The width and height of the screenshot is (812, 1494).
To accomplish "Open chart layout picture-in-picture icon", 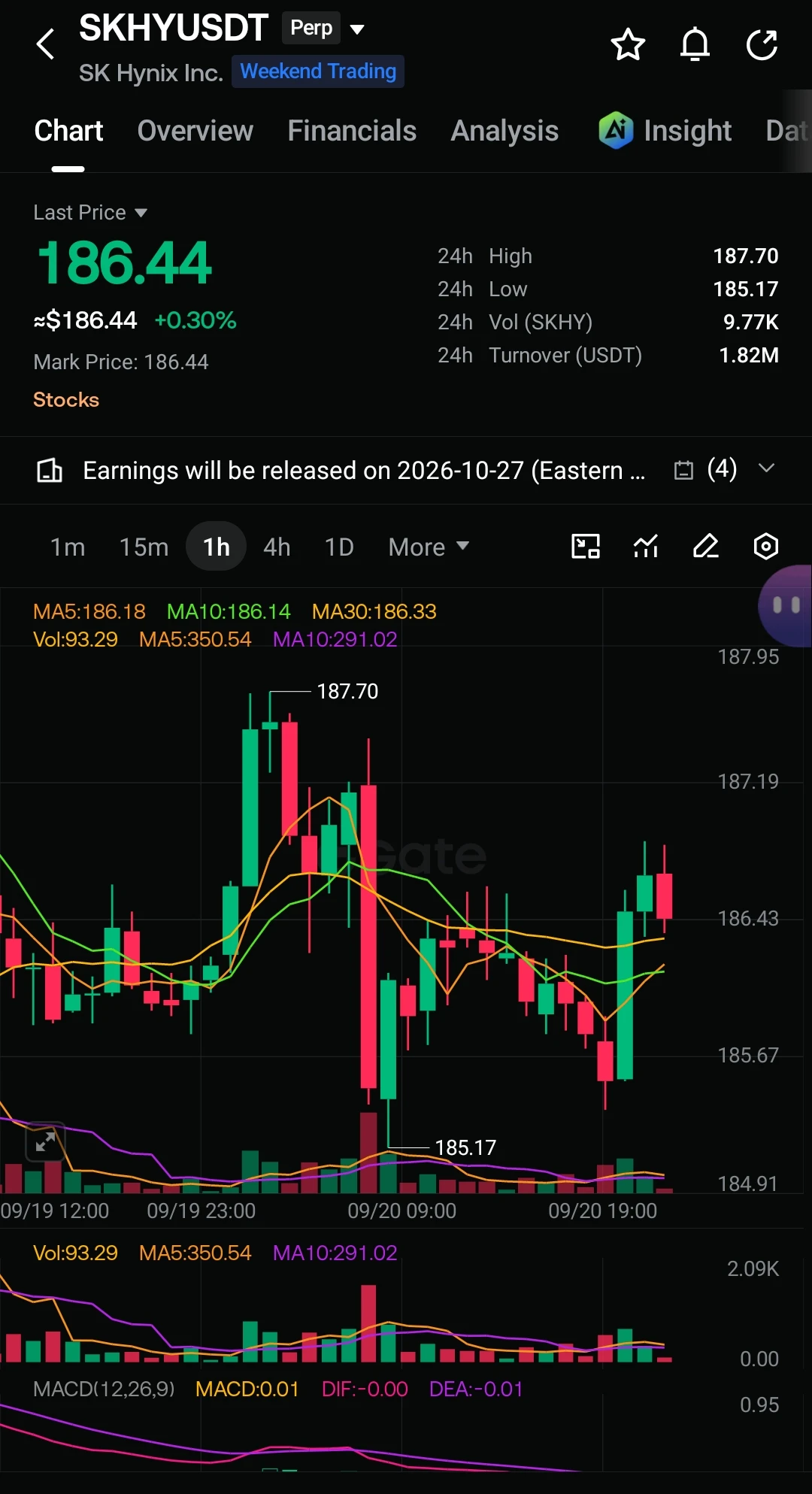I will point(586,547).
